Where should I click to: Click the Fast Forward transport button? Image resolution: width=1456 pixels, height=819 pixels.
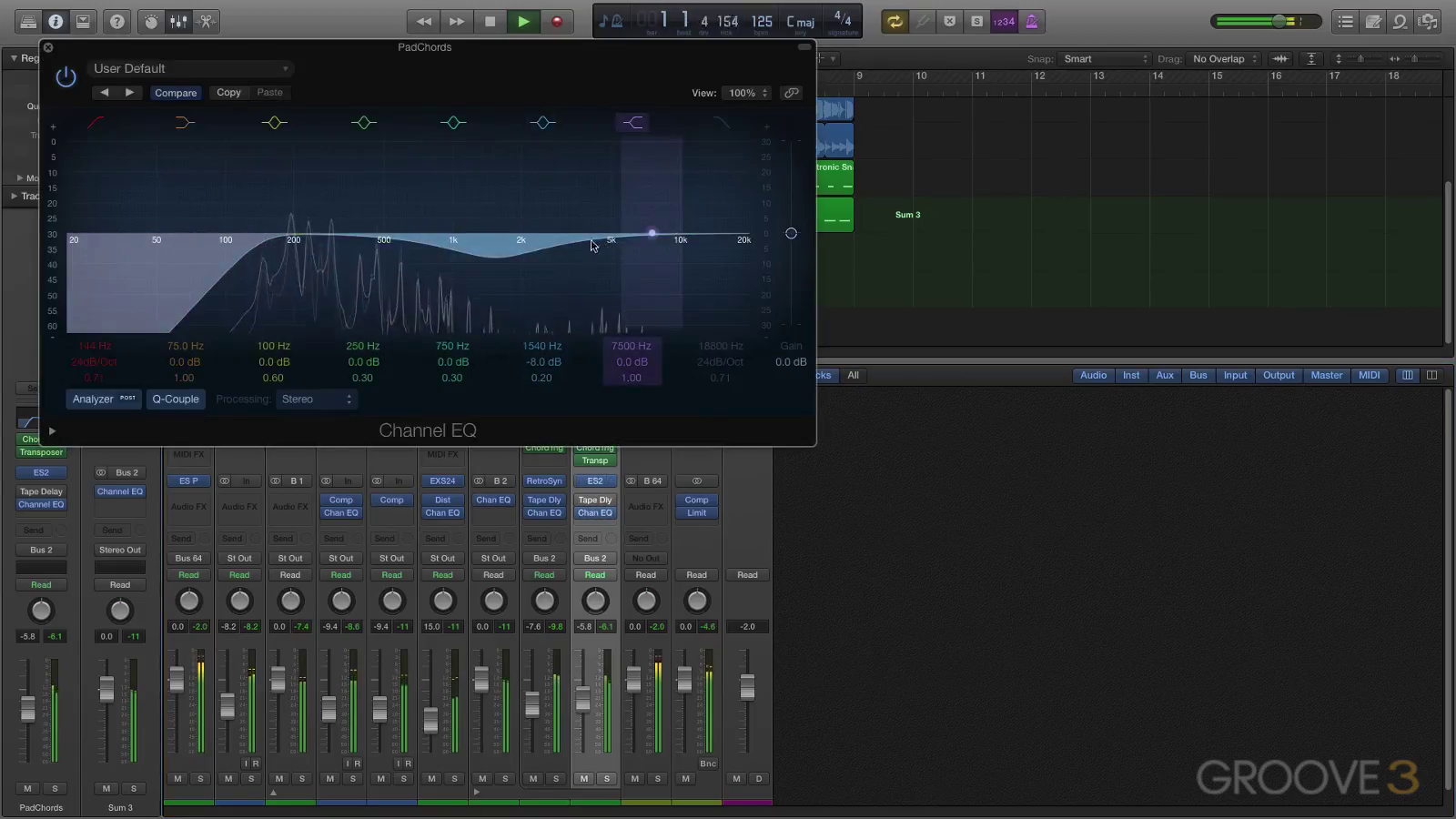tap(457, 21)
